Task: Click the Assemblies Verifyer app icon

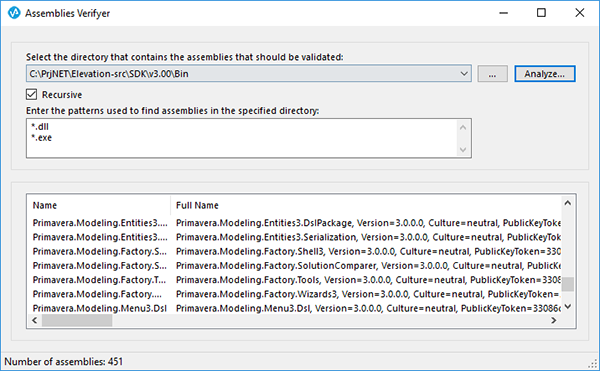Action: (x=14, y=13)
